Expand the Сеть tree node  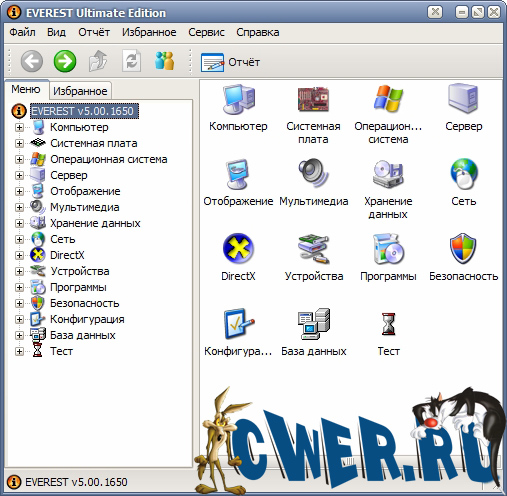[x=19, y=239]
